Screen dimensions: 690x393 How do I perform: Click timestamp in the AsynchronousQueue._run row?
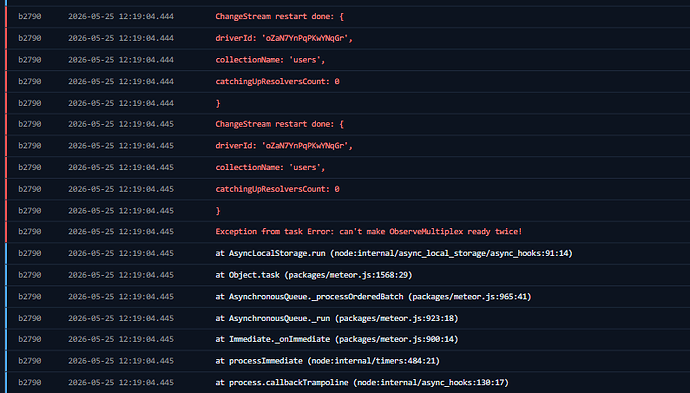click(121, 318)
